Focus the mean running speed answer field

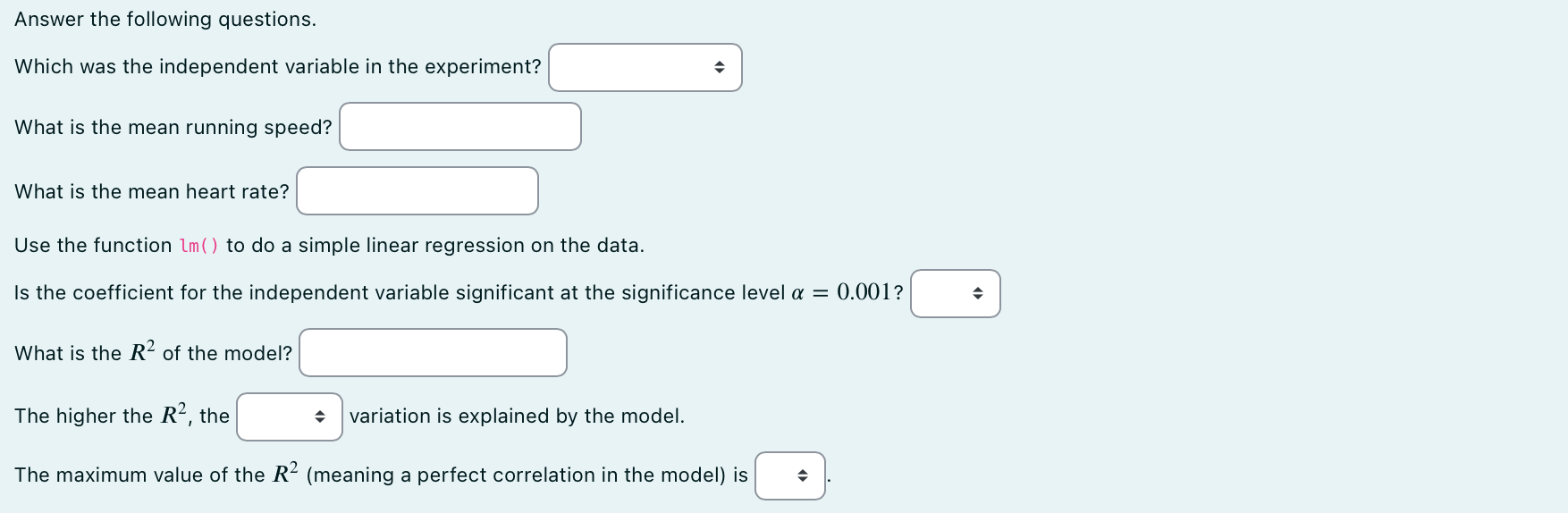[460, 127]
